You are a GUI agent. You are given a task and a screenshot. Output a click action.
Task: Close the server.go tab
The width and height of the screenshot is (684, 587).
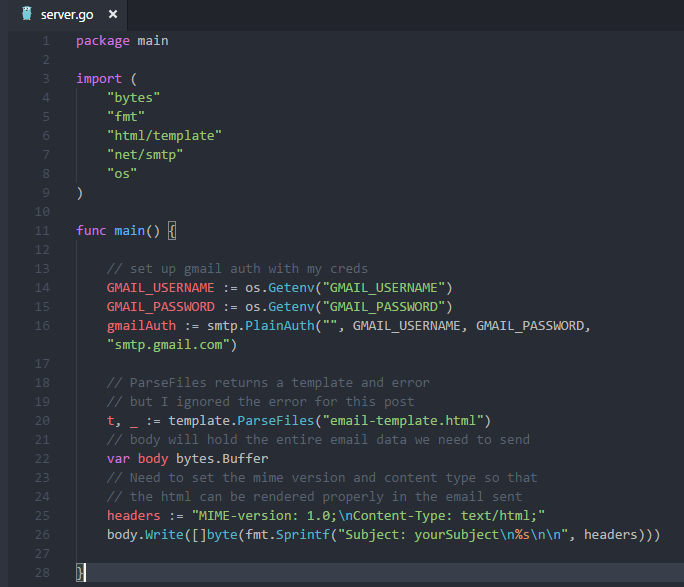pos(112,15)
